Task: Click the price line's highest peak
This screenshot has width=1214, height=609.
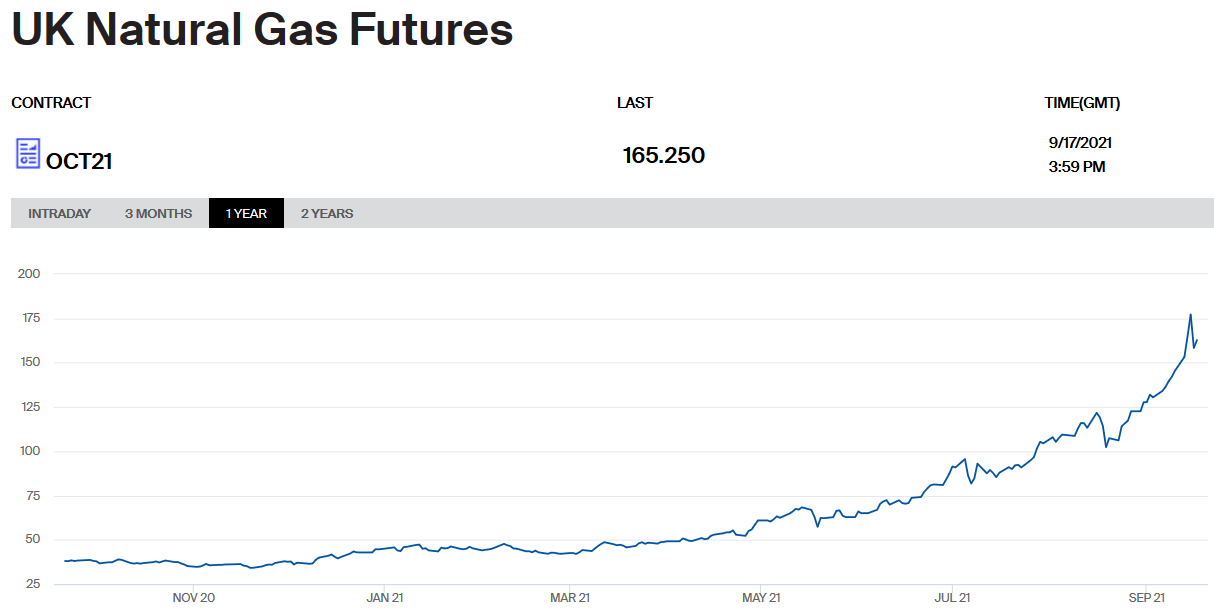Action: tap(1190, 315)
